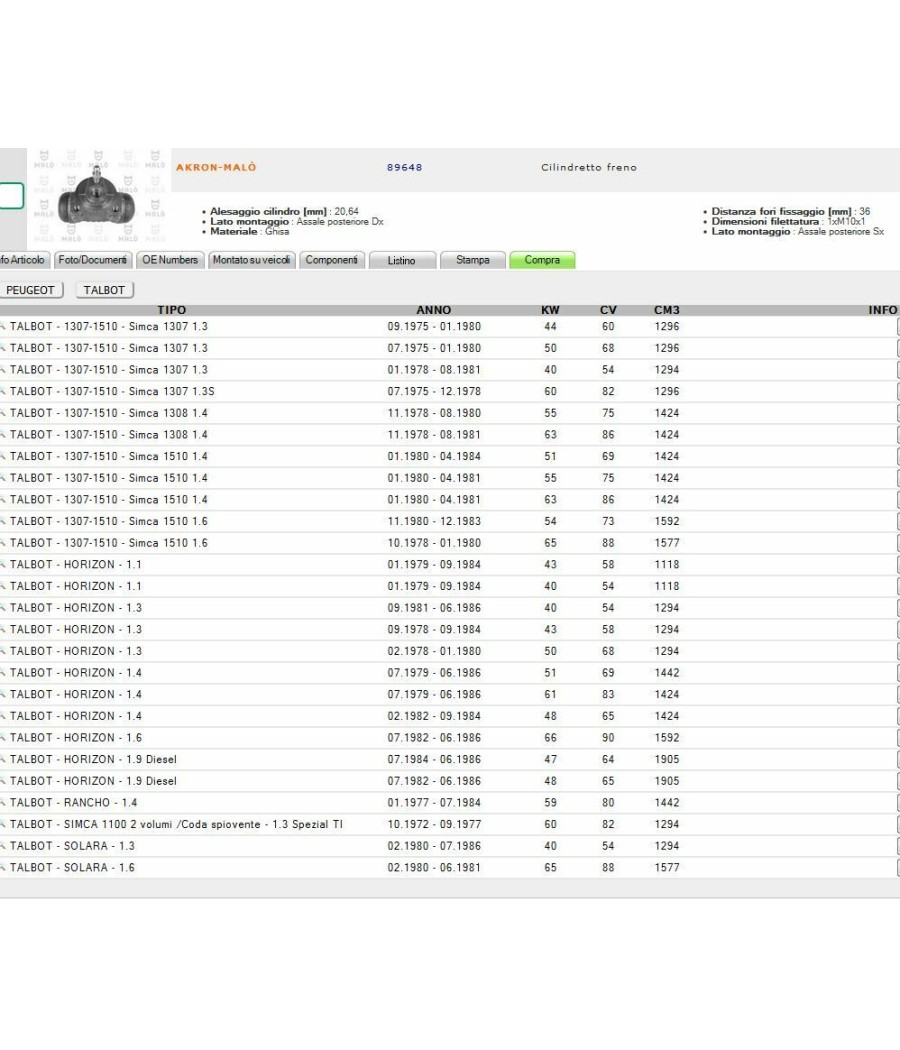Click the Distanza fori fissaggio spec
Screen dimensions: 900x1050
tap(791, 211)
